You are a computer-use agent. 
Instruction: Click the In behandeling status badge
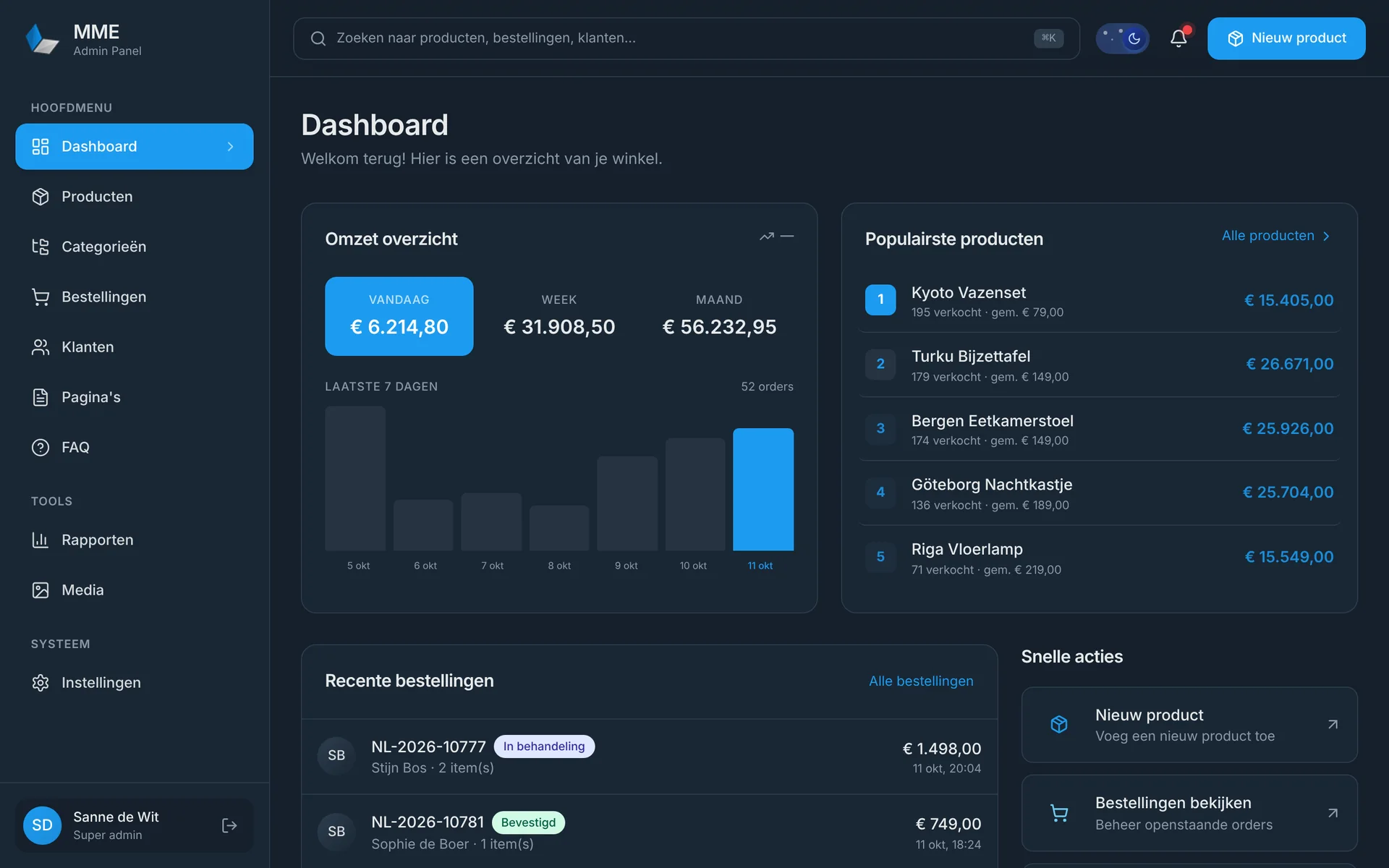(x=544, y=746)
